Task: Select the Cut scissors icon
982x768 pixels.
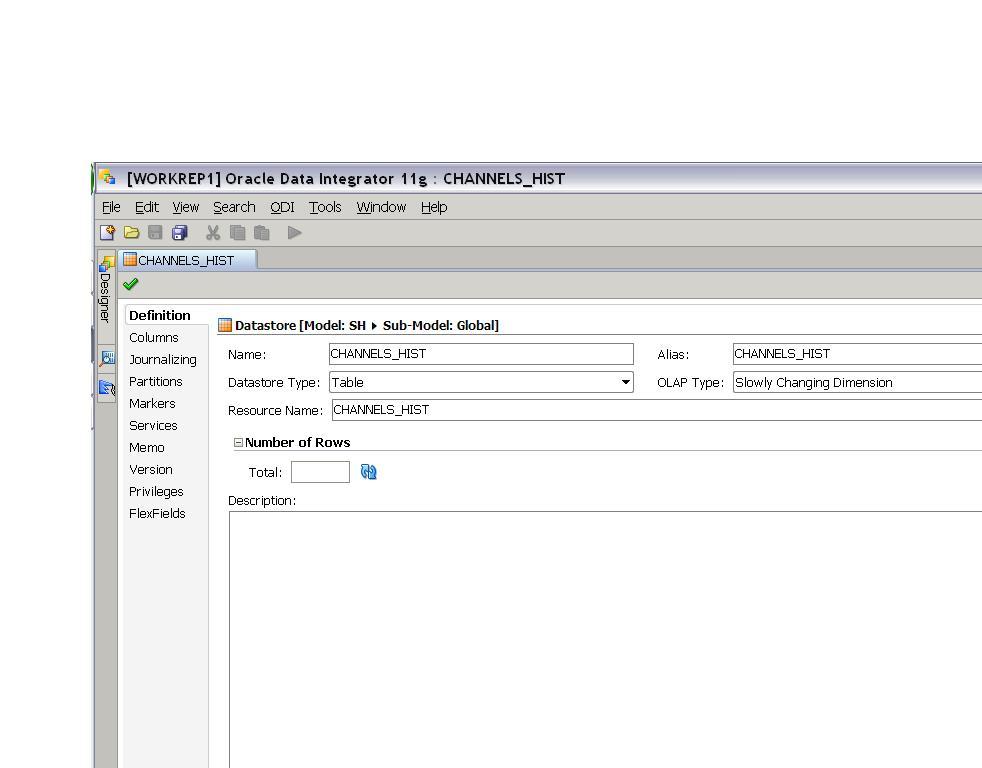Action: tap(212, 232)
